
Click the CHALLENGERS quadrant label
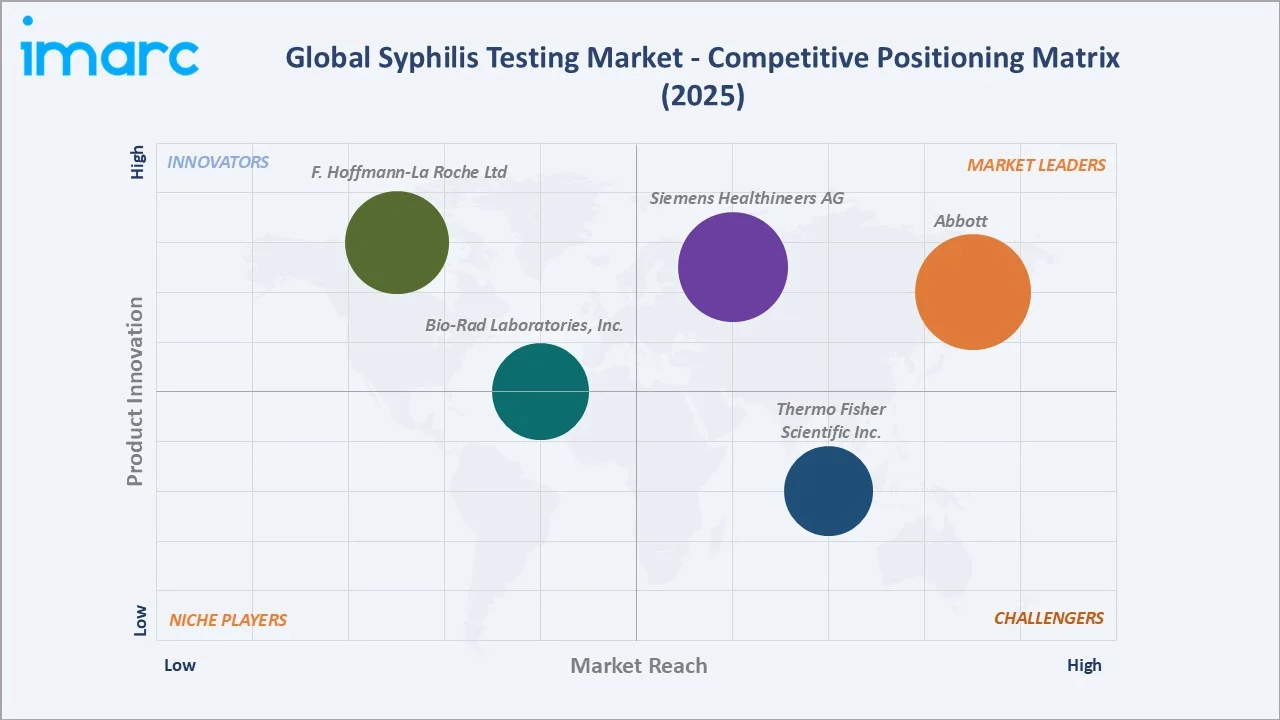[x=1049, y=618]
